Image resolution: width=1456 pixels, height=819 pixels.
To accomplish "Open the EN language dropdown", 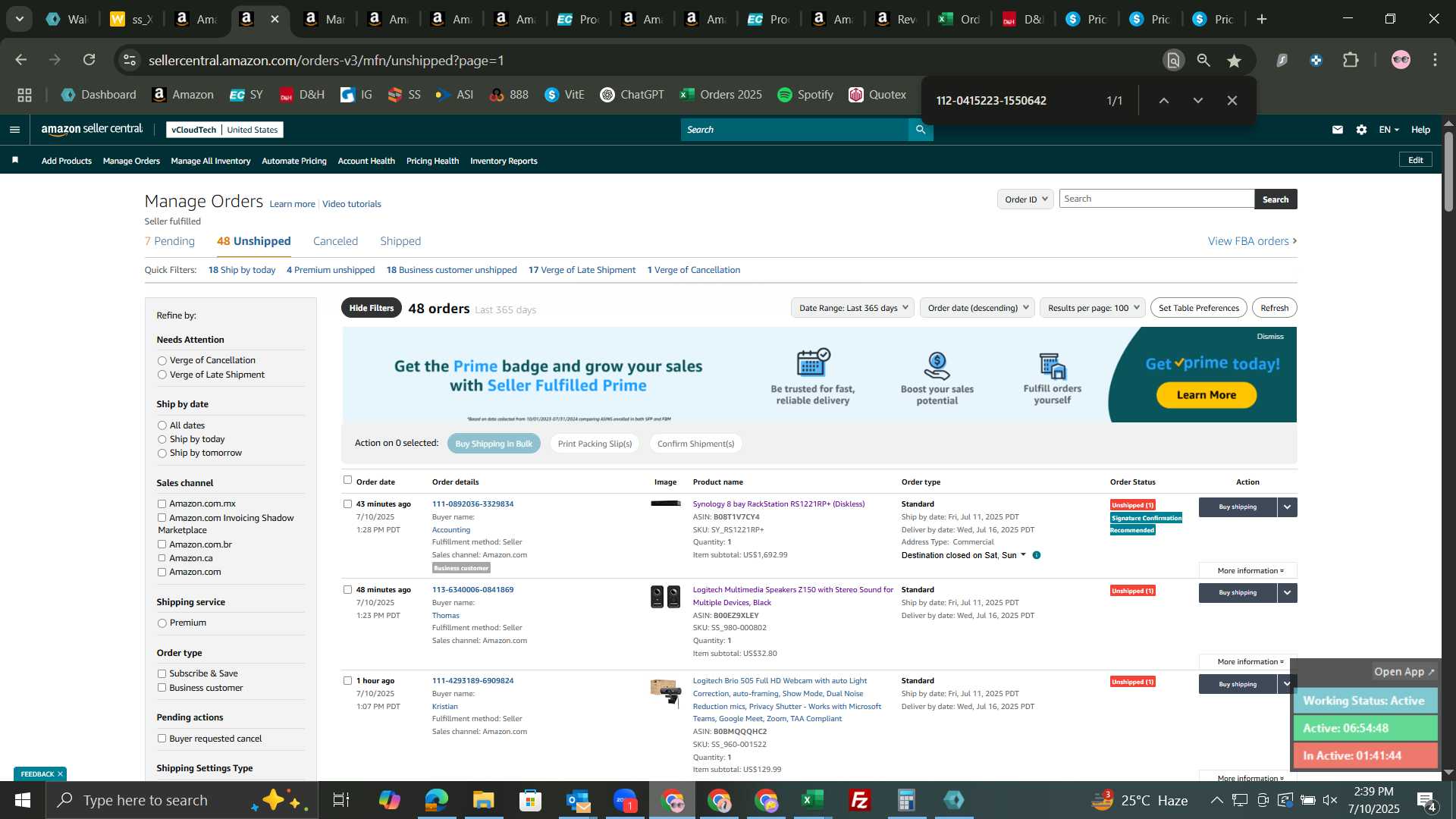I will click(1389, 130).
